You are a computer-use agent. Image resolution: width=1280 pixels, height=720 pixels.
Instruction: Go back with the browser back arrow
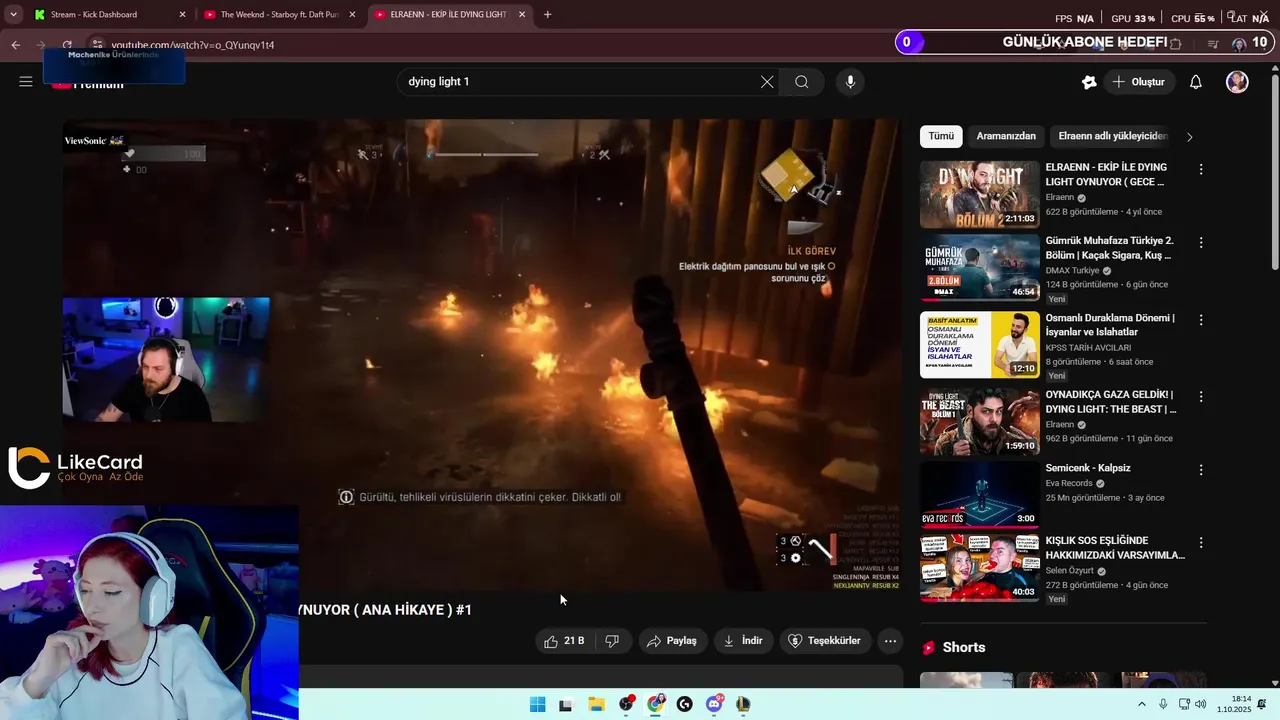(16, 45)
